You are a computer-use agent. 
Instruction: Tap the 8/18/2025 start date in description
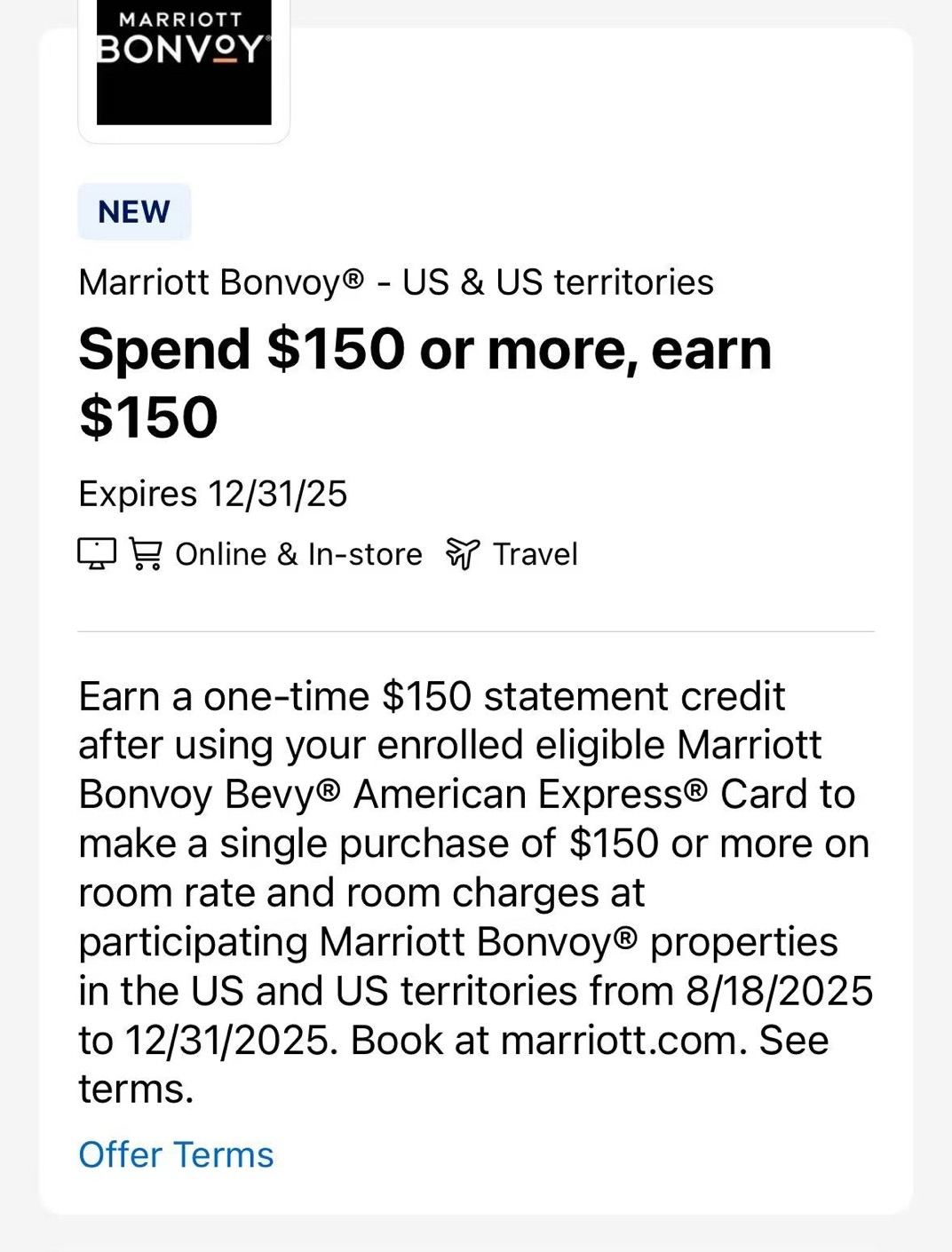coord(780,991)
